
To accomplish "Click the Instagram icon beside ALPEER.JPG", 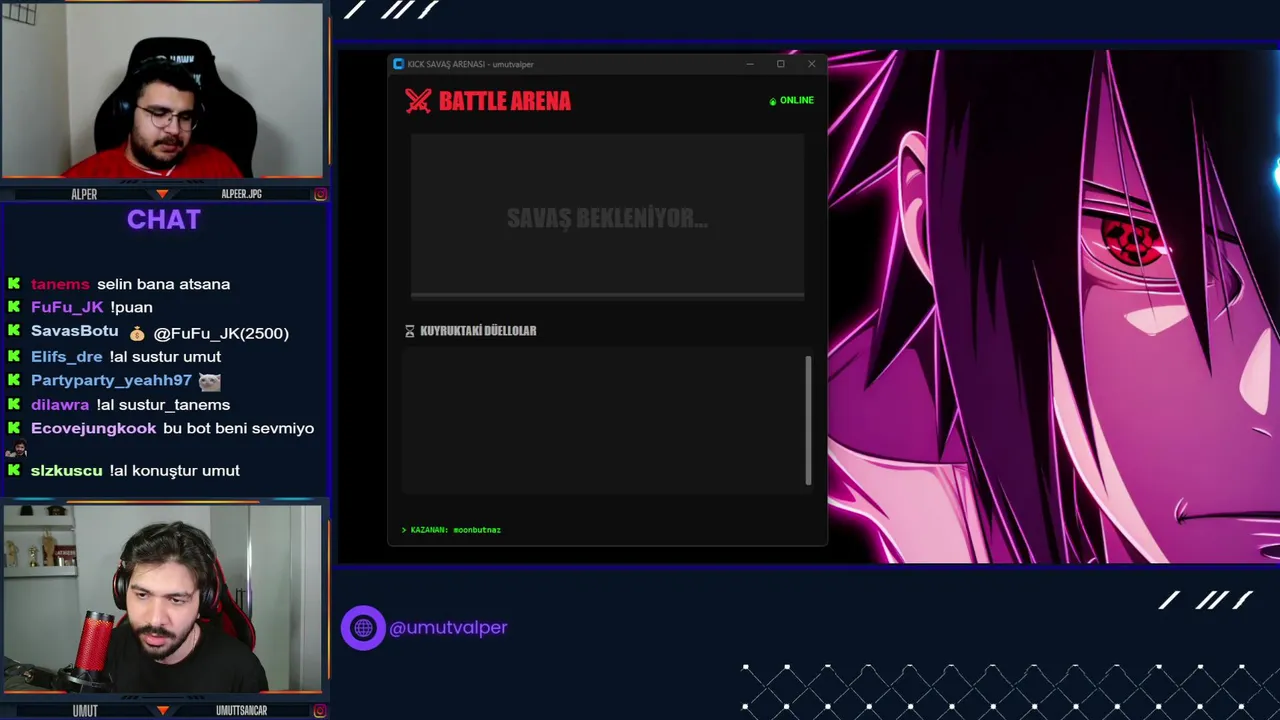I will coord(320,194).
